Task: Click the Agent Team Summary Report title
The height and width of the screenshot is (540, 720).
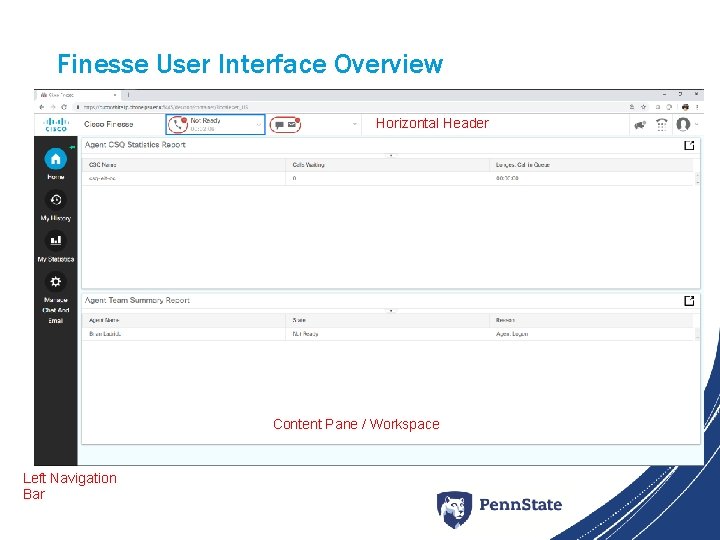Action: [x=137, y=300]
